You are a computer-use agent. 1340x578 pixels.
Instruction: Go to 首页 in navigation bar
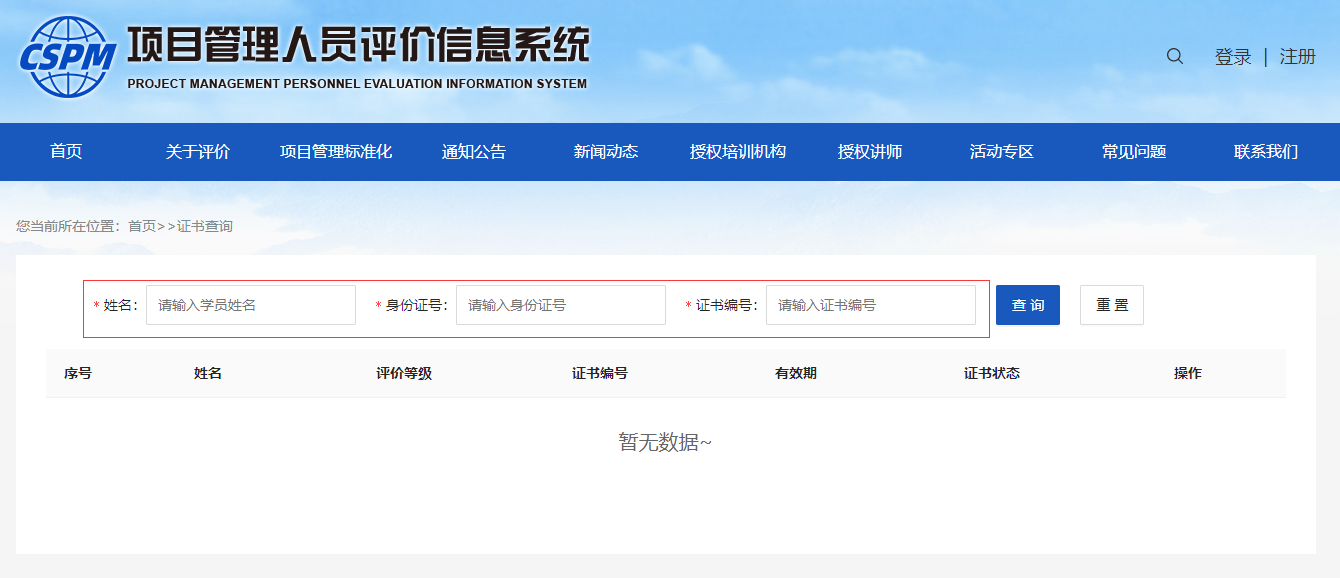click(x=66, y=152)
